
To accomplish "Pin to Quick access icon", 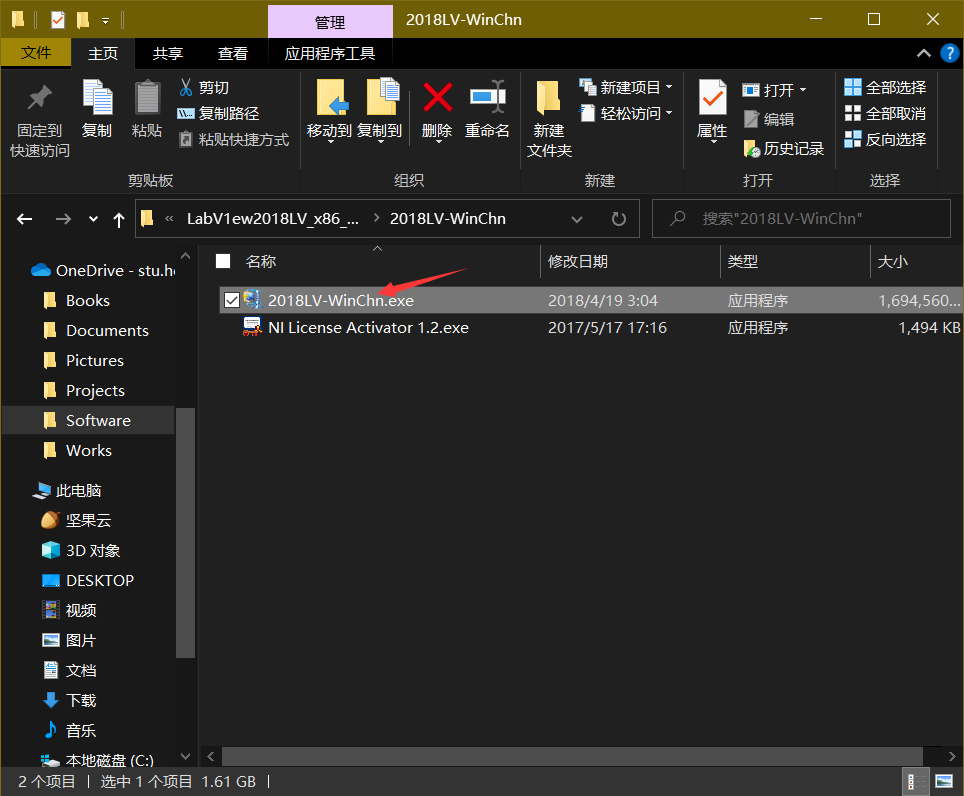I will (x=39, y=98).
